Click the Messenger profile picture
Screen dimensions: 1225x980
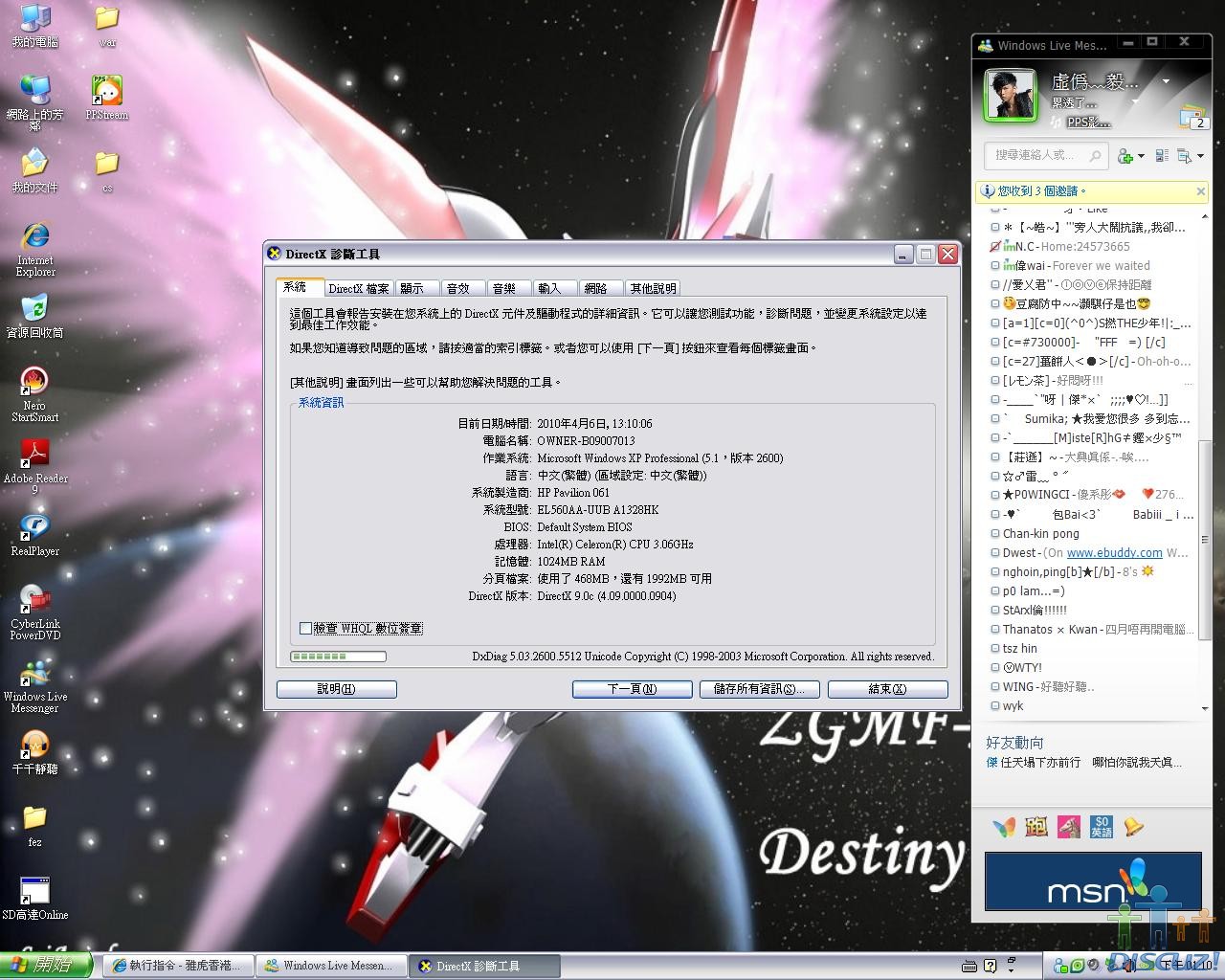pyautogui.click(x=1011, y=95)
